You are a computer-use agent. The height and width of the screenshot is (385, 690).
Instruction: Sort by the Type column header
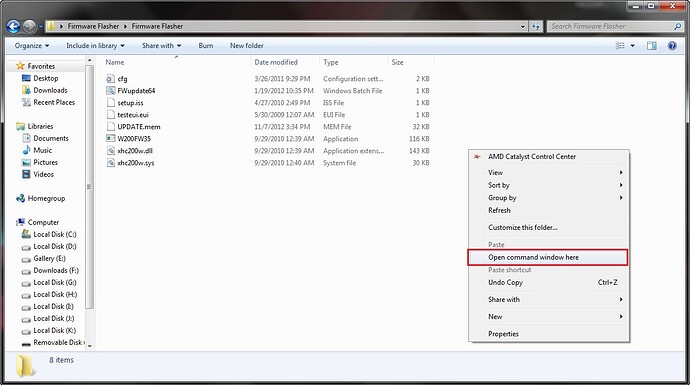(354, 62)
